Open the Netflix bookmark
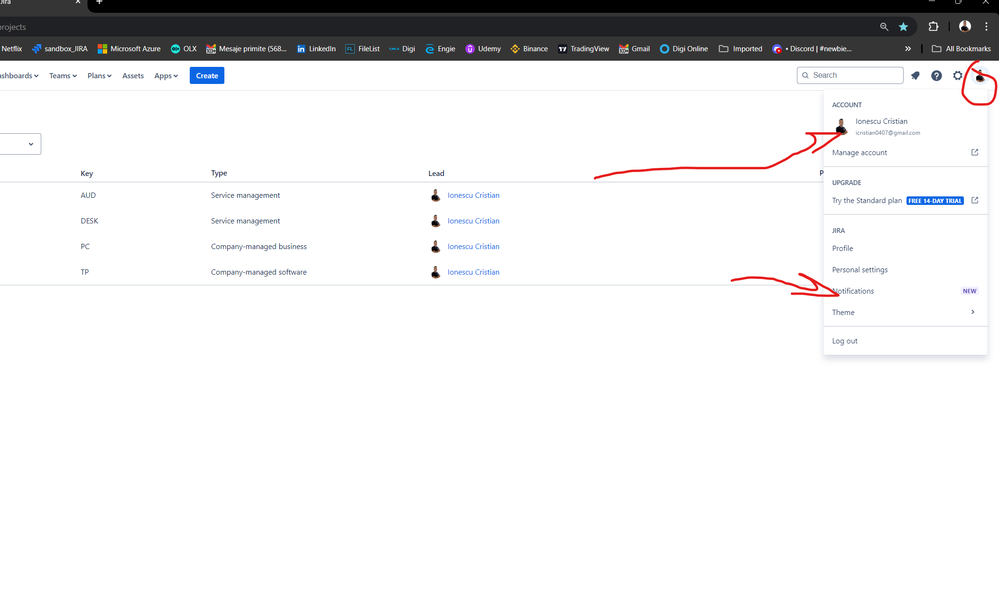This screenshot has height=592, width=999. pos(11,48)
